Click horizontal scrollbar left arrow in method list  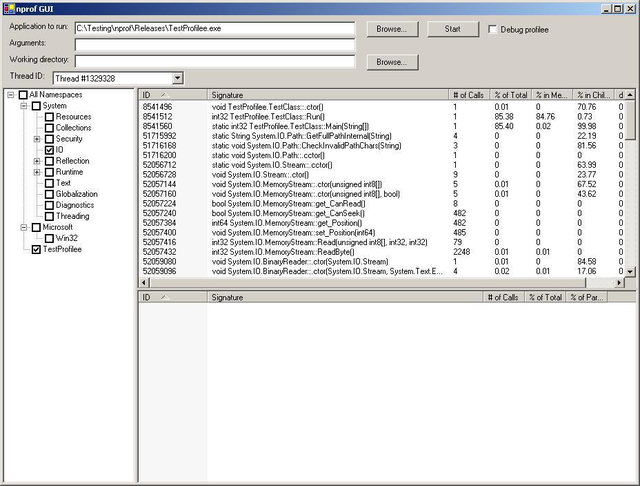pos(144,282)
